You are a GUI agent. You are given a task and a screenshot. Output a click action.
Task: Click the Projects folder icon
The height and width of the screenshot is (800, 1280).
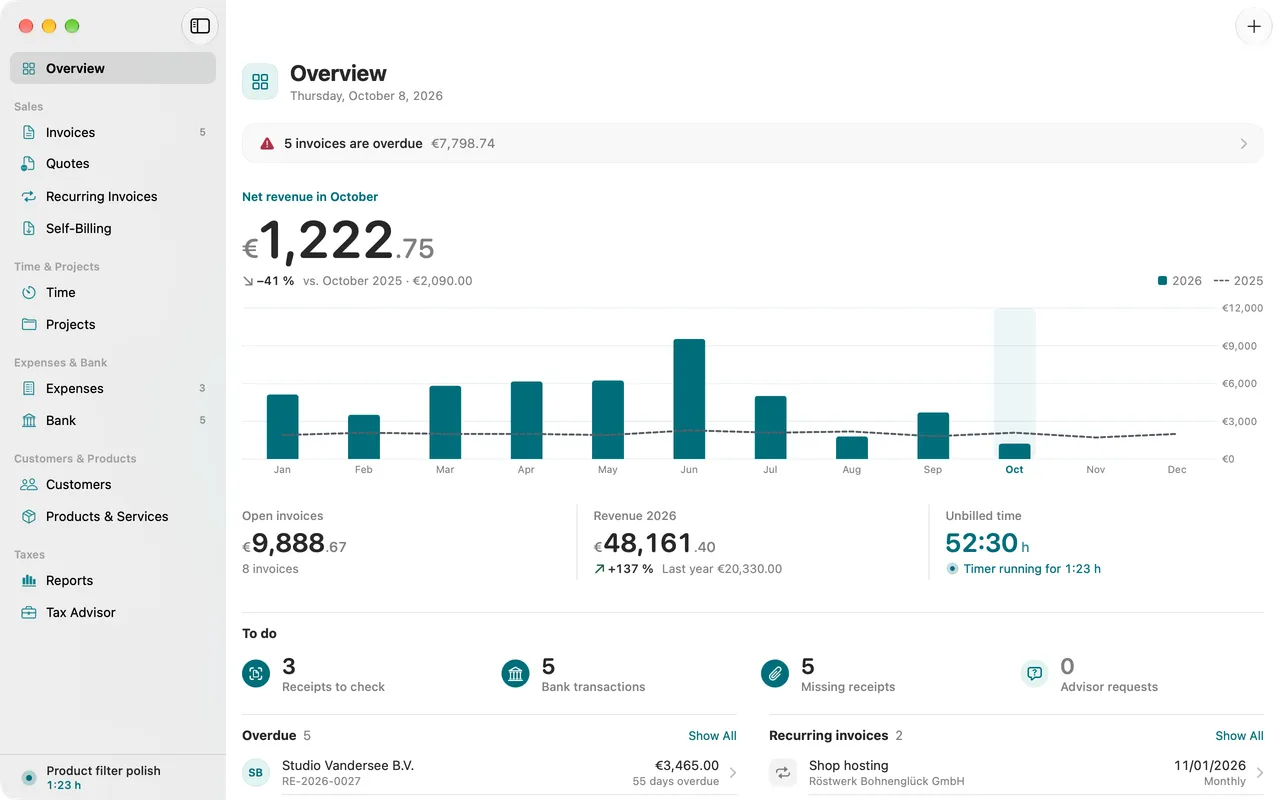pyautogui.click(x=29, y=324)
